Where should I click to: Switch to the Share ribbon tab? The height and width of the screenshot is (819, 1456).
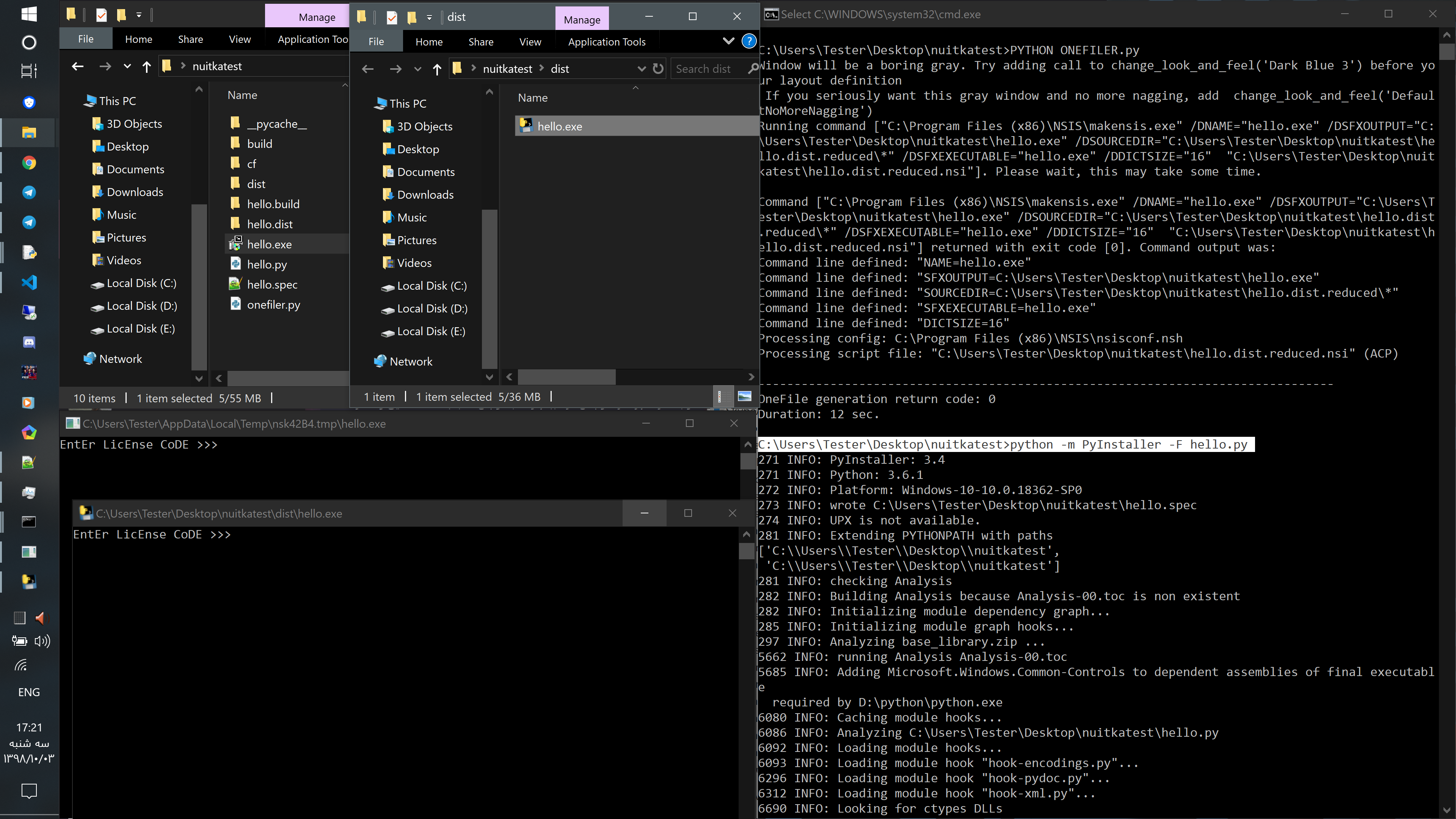coord(480,41)
